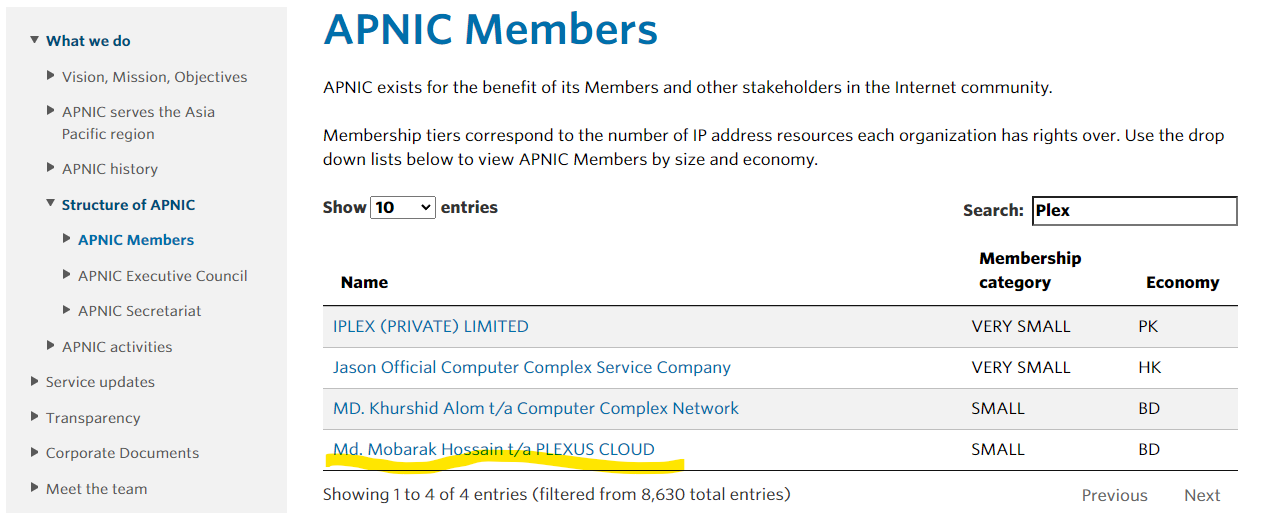Open MD. Khurshid Alom member link
1285x513 pixels.
point(535,408)
